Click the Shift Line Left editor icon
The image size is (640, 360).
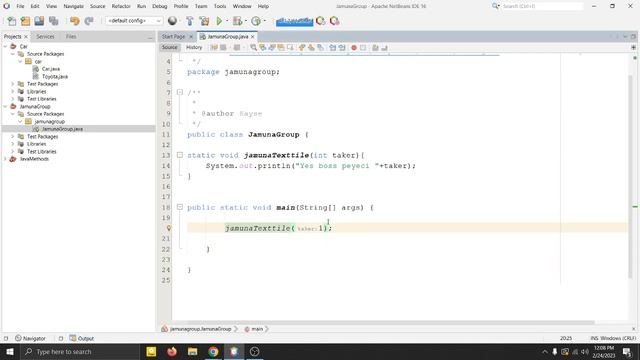(x=333, y=48)
